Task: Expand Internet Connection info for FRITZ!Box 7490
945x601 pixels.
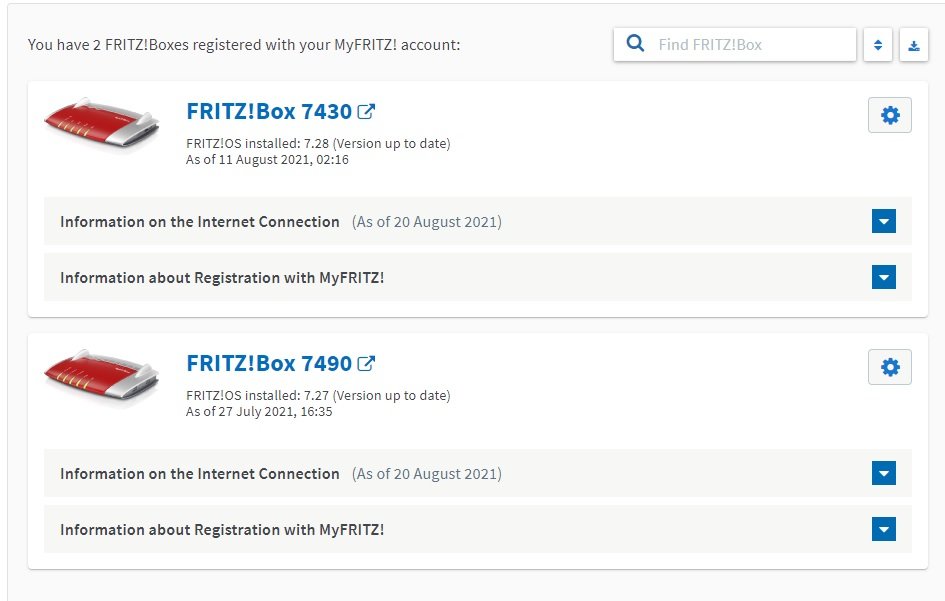Action: coord(884,473)
